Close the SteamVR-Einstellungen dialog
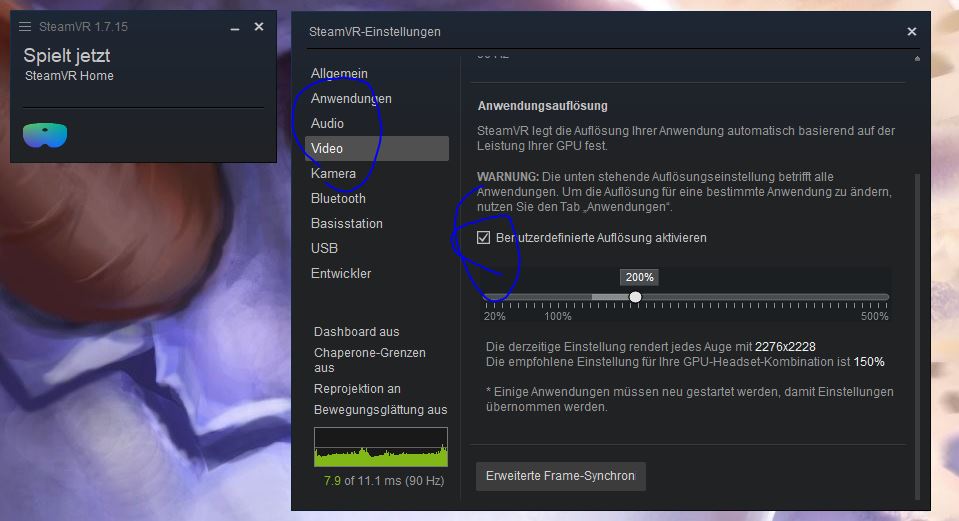The height and width of the screenshot is (521, 959). pyautogui.click(x=911, y=31)
